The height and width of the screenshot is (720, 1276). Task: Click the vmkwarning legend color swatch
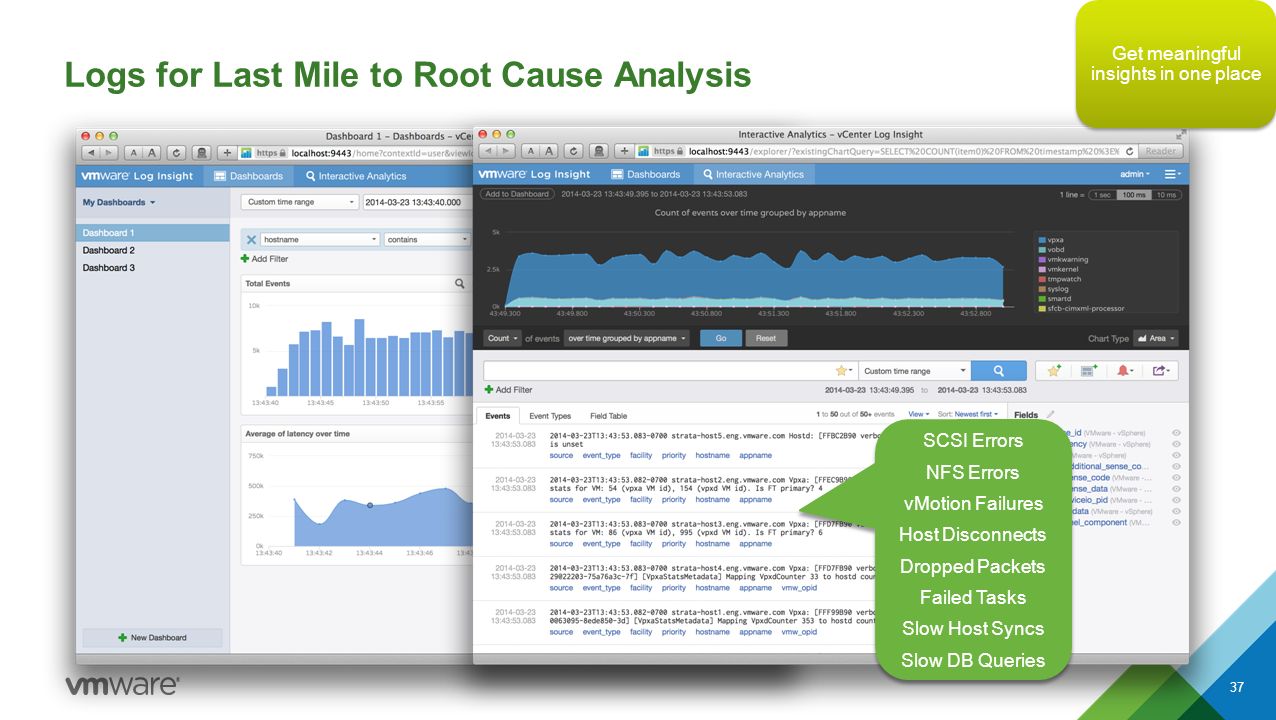click(x=1042, y=259)
